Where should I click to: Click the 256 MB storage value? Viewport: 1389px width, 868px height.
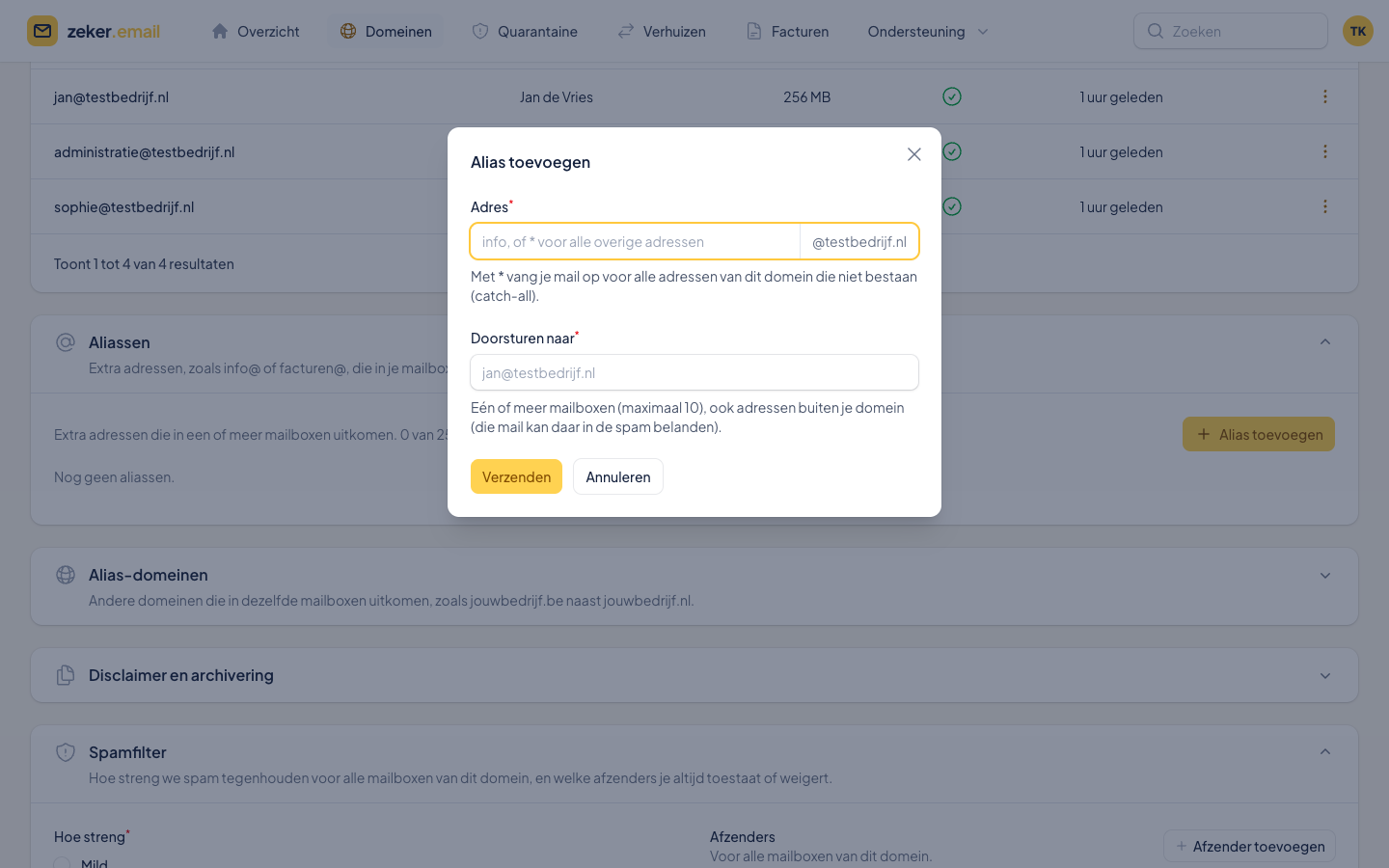(x=807, y=96)
